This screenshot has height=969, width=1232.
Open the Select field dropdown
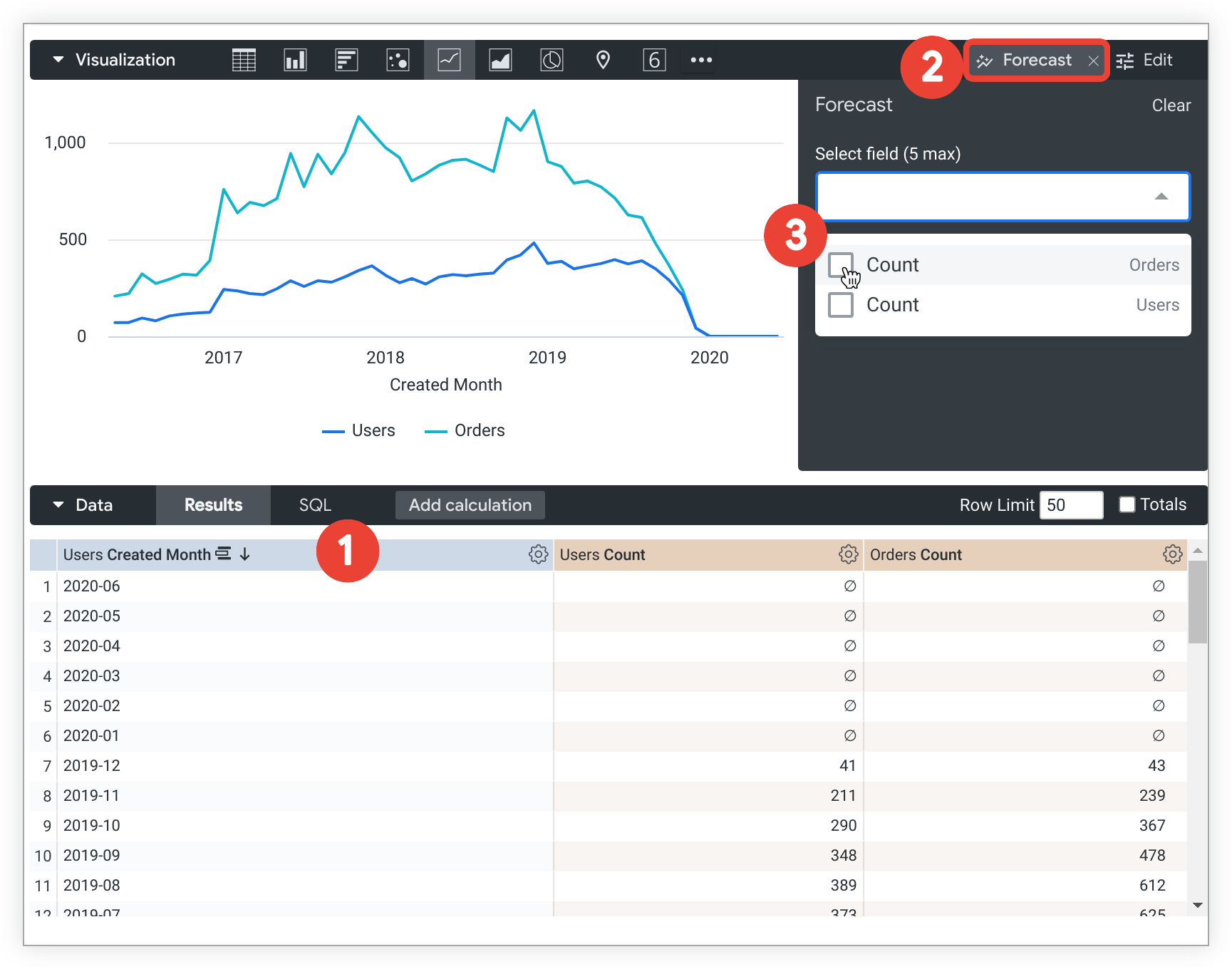[1002, 197]
